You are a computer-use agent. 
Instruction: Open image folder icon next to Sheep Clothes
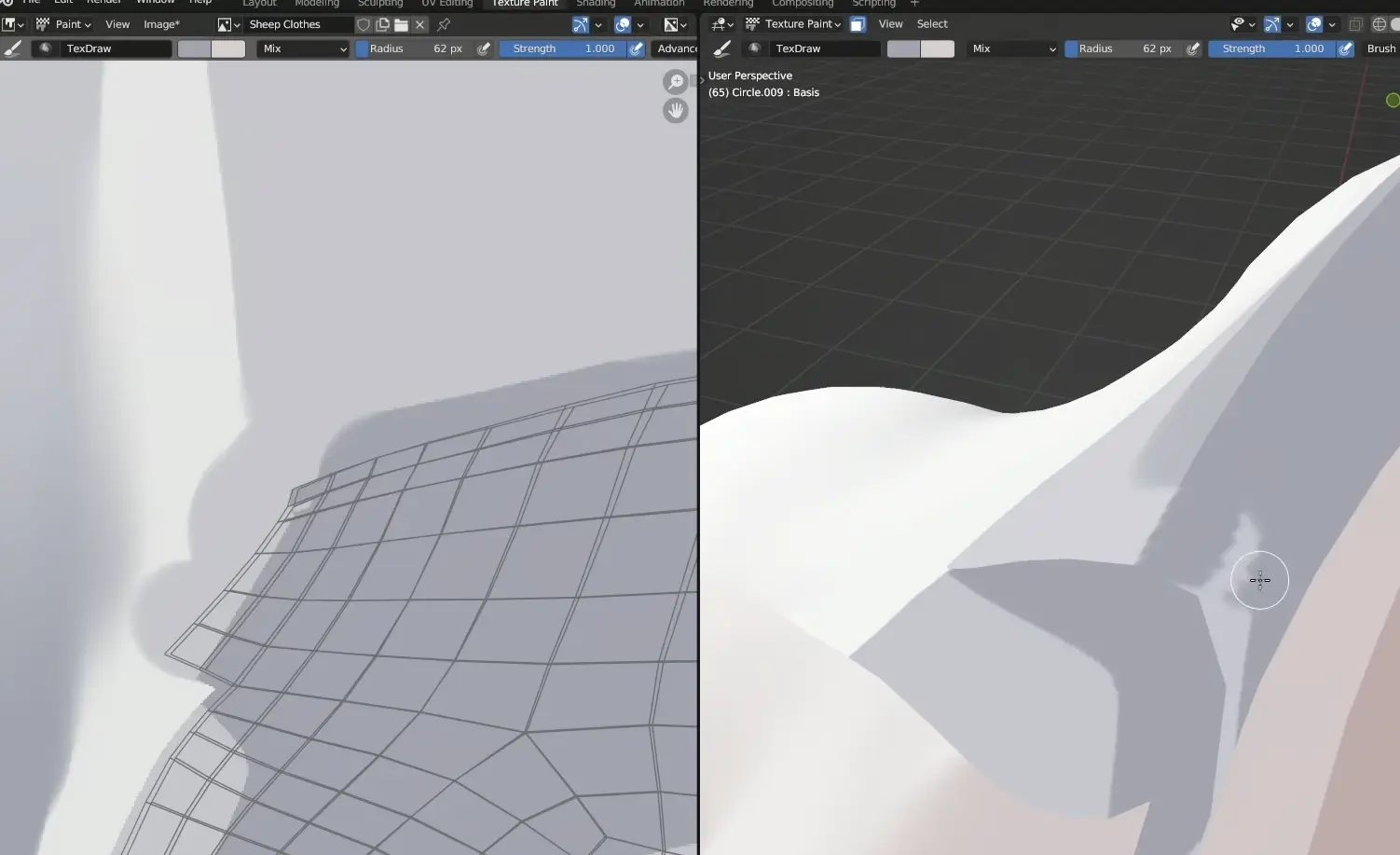(x=401, y=24)
